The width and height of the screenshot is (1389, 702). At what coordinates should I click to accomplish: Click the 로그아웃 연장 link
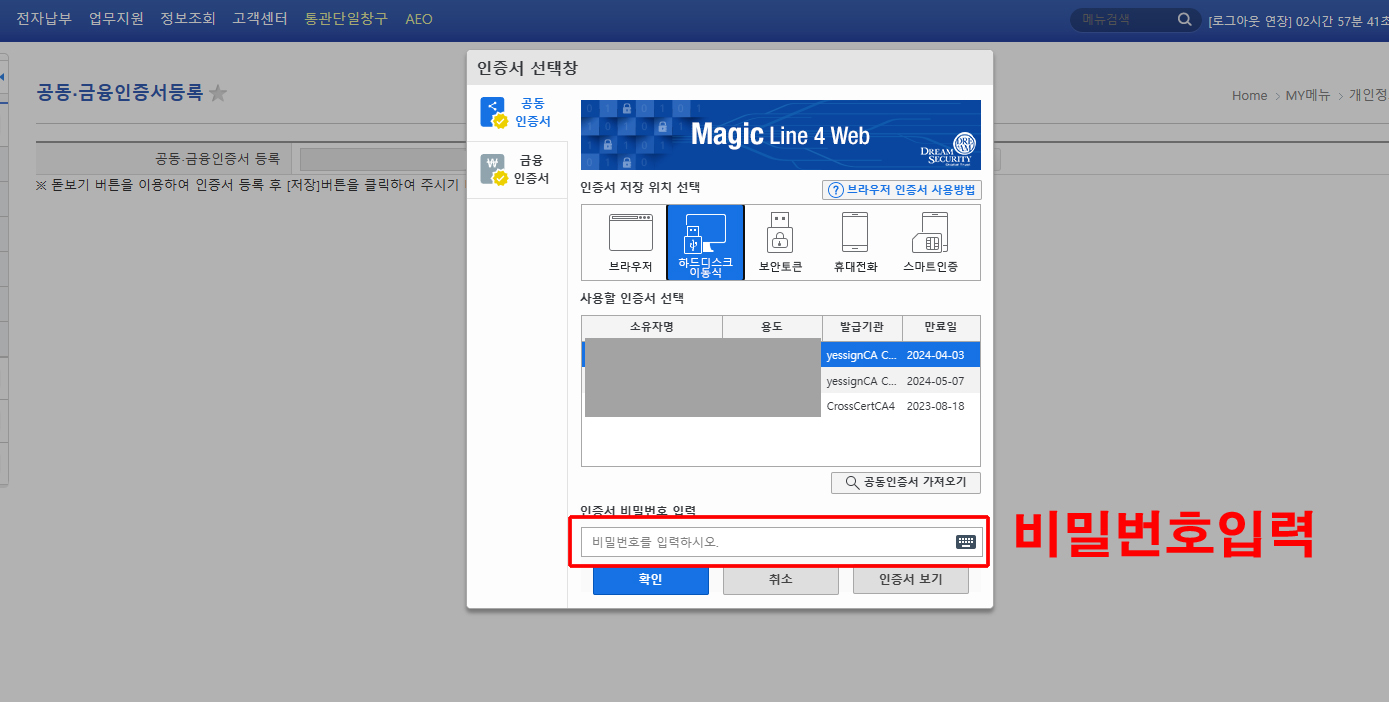pos(1250,20)
